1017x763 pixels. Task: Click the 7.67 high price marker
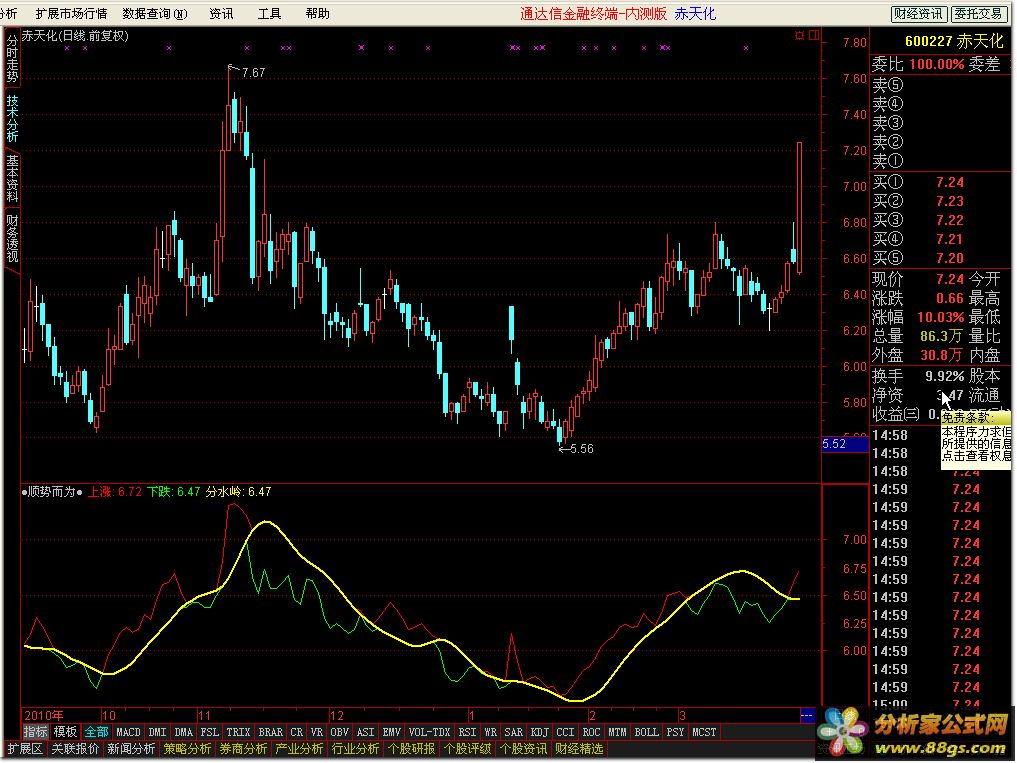(x=254, y=73)
